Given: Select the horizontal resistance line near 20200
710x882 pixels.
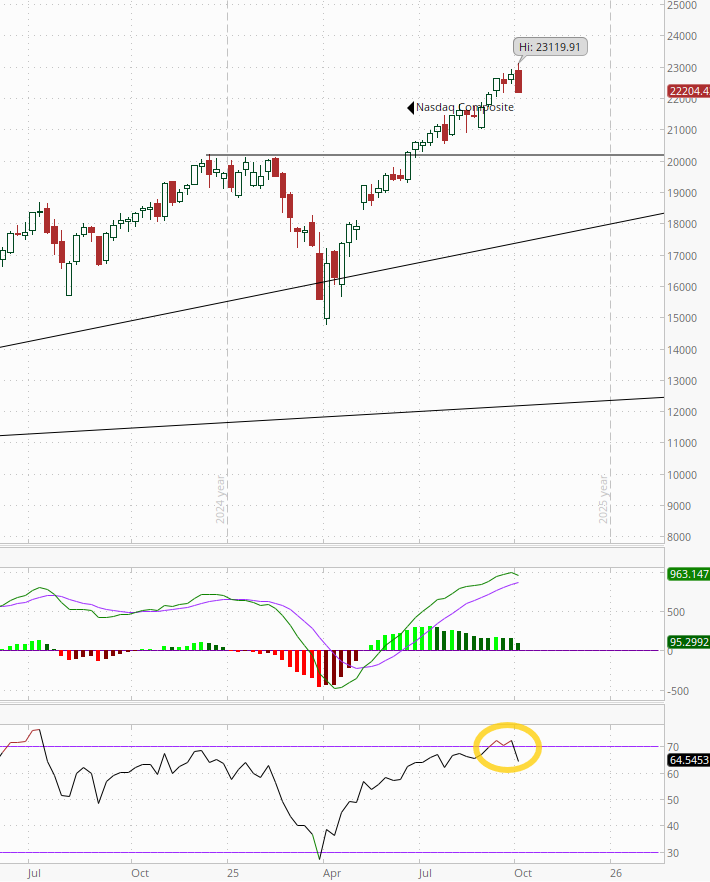Looking at the screenshot, I should 436,155.
